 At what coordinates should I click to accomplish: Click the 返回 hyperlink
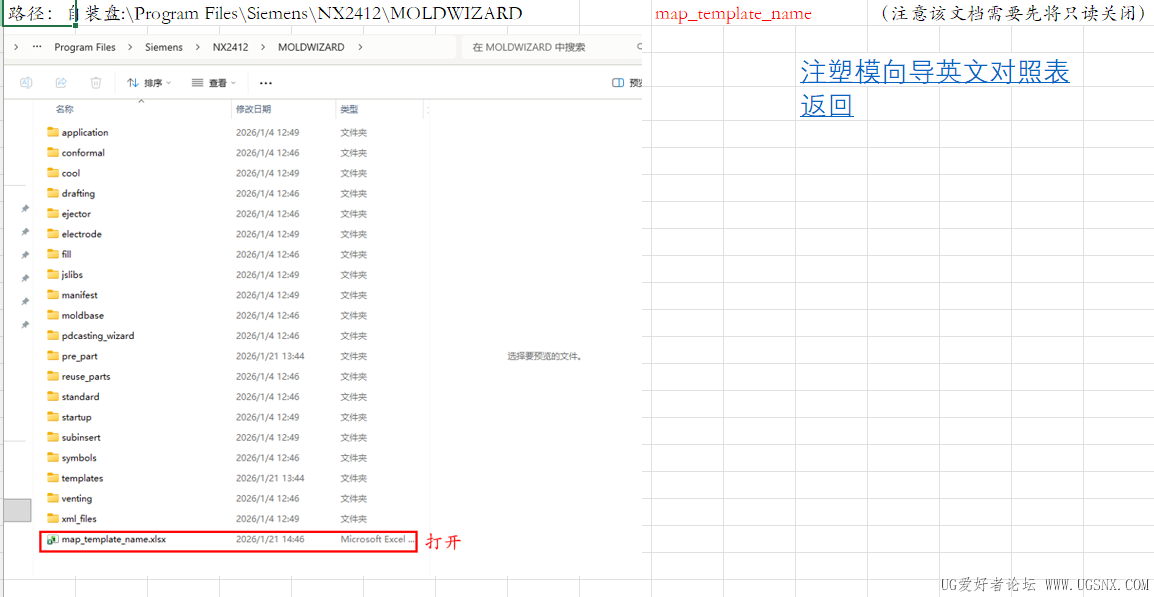[x=826, y=106]
